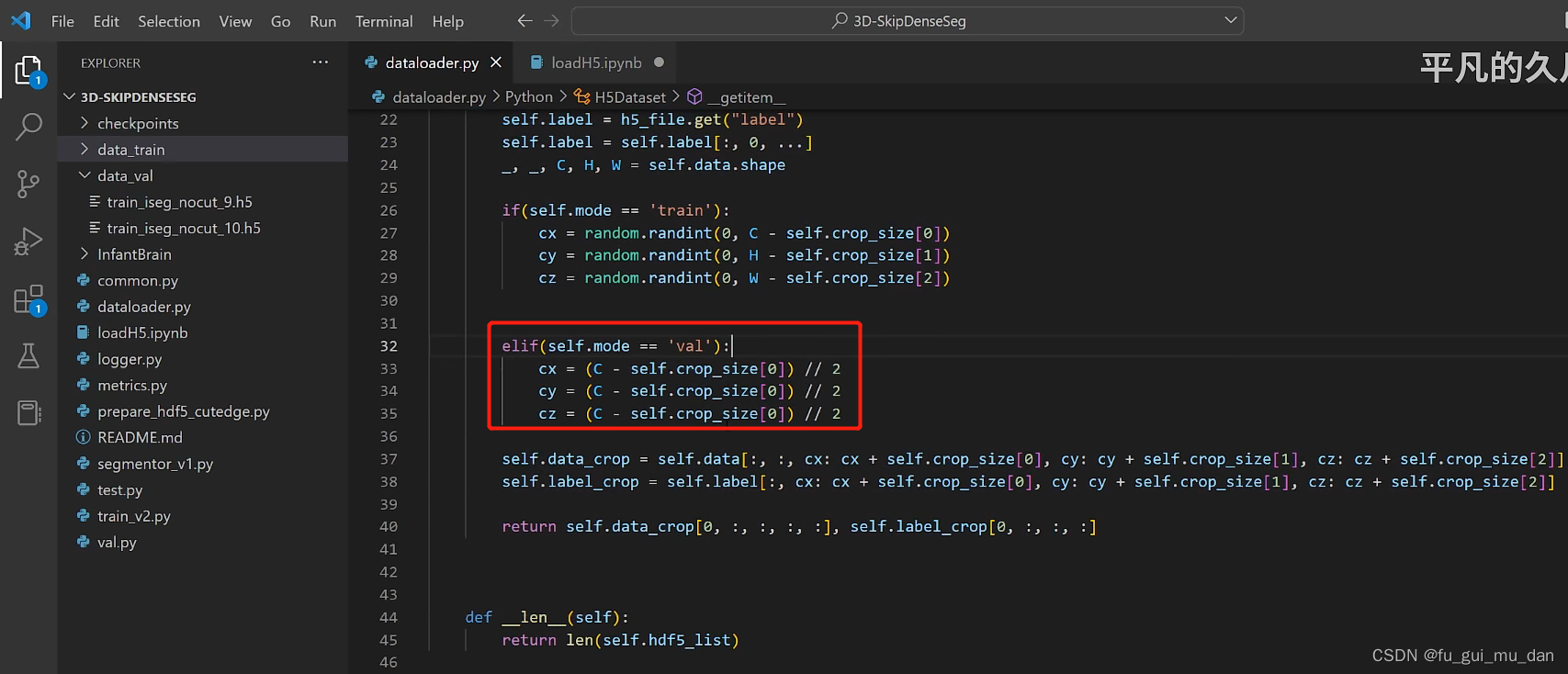
Task: Click the Python icon in dataloader.py breadcrumb
Action: (x=378, y=96)
